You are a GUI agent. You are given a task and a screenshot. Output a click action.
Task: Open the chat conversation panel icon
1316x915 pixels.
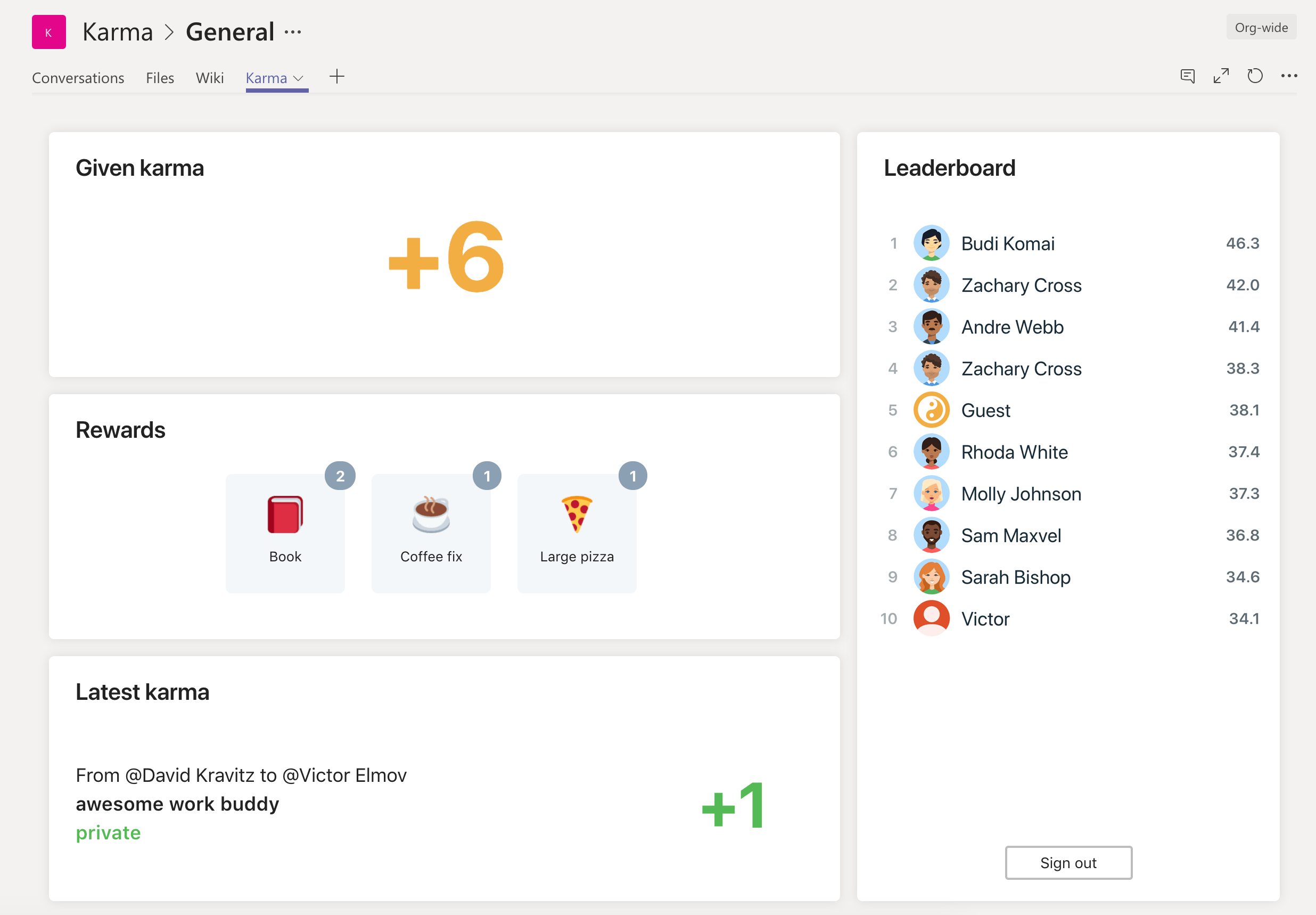pos(1188,76)
